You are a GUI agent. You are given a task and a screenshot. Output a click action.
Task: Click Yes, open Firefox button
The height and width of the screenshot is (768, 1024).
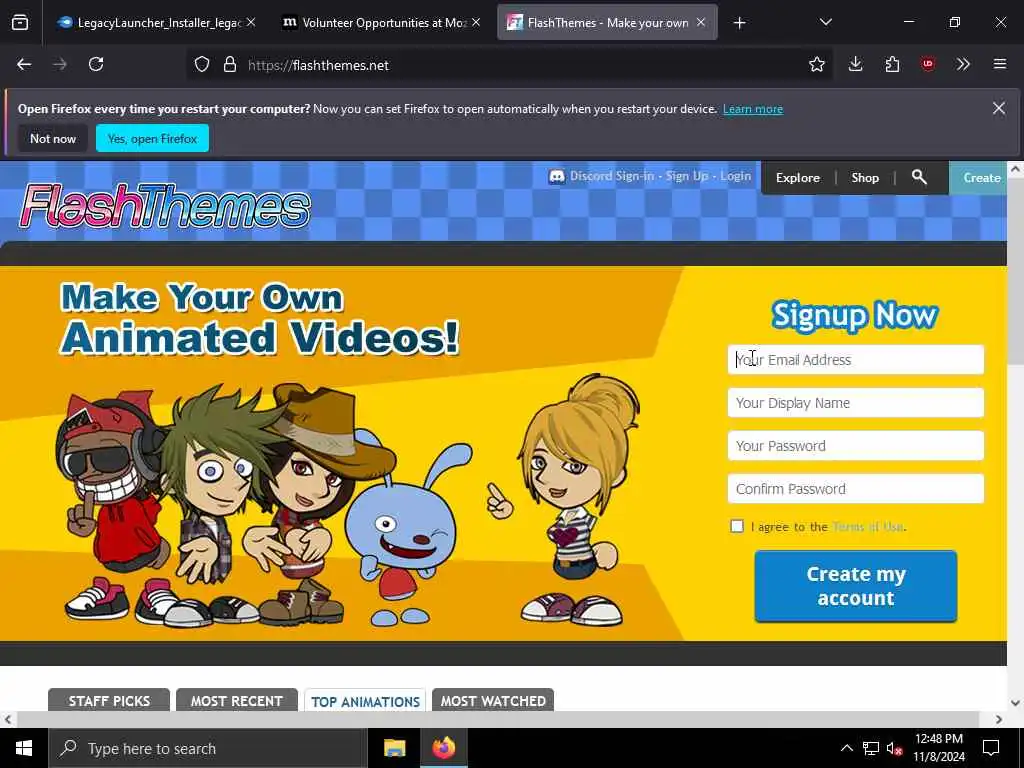coord(152,138)
